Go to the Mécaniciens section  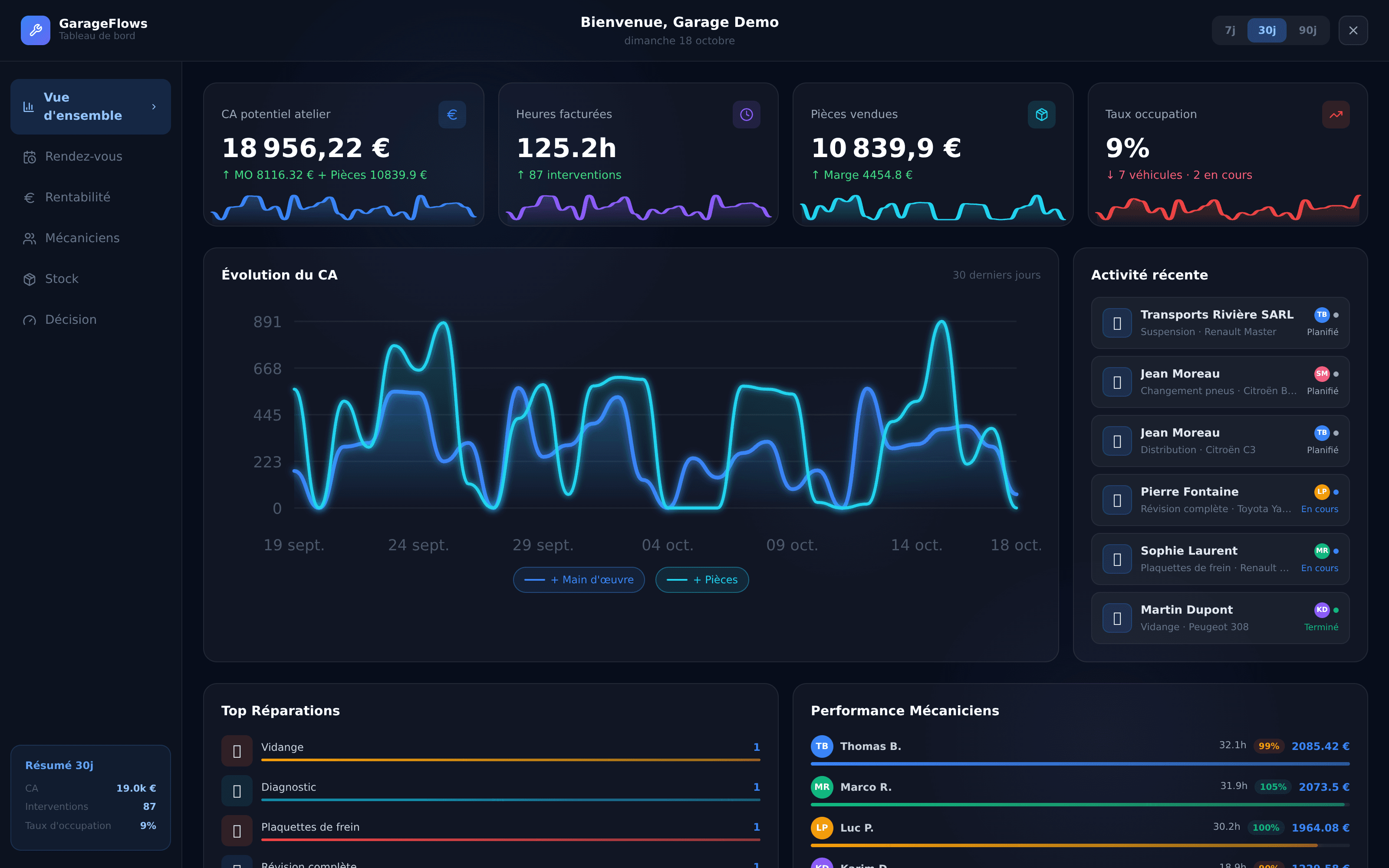[91, 238]
